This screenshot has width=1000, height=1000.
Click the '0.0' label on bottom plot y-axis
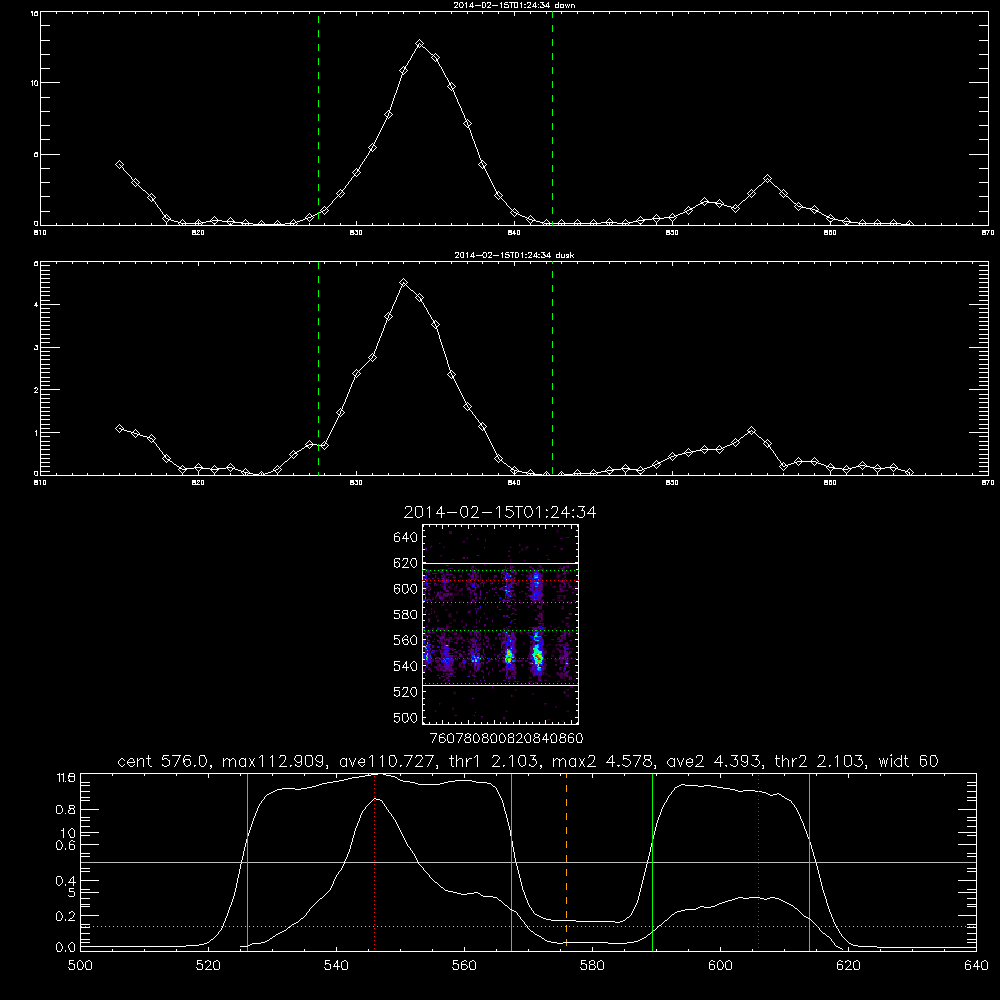(x=66, y=948)
